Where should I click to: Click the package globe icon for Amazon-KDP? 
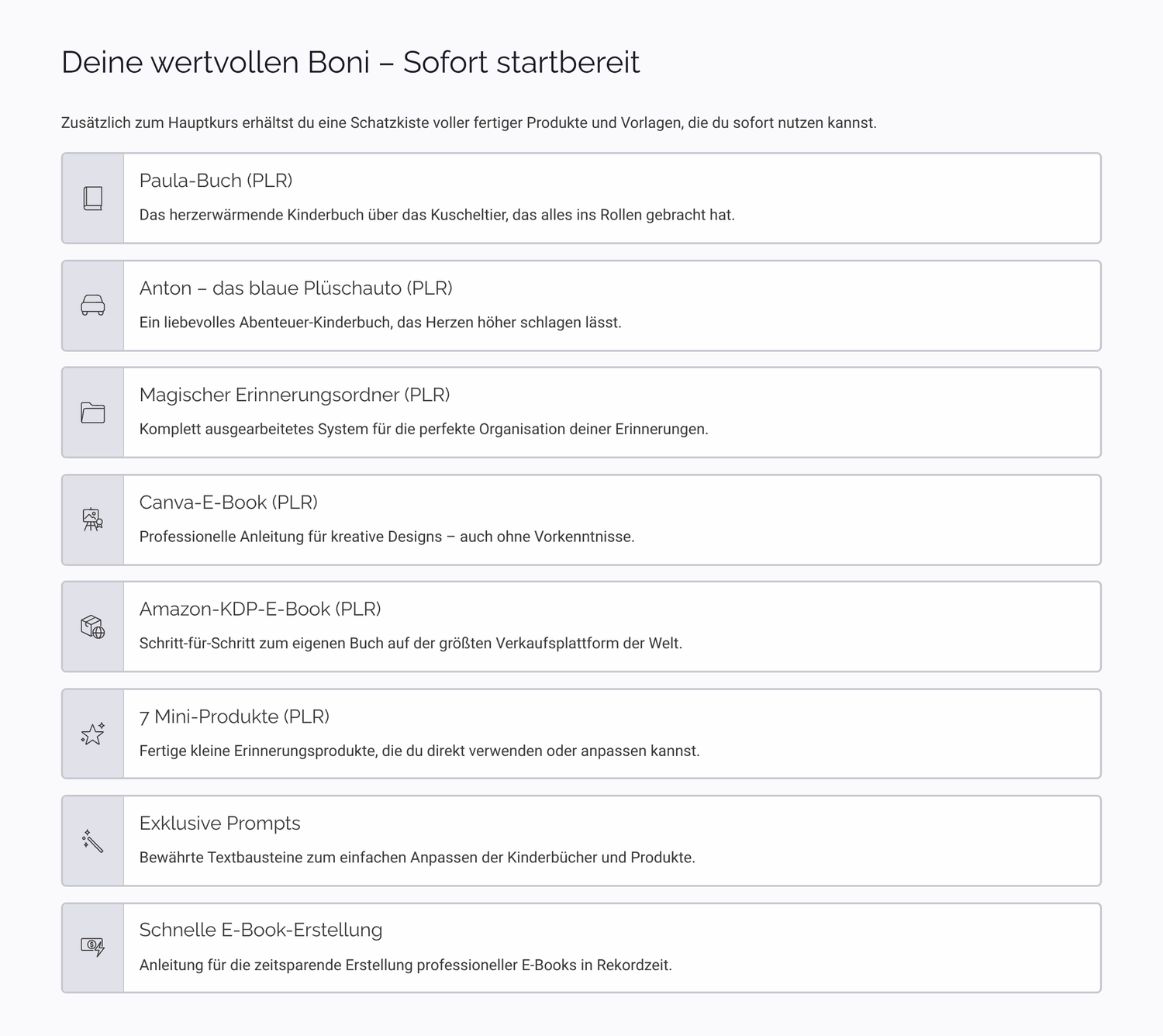coord(93,627)
